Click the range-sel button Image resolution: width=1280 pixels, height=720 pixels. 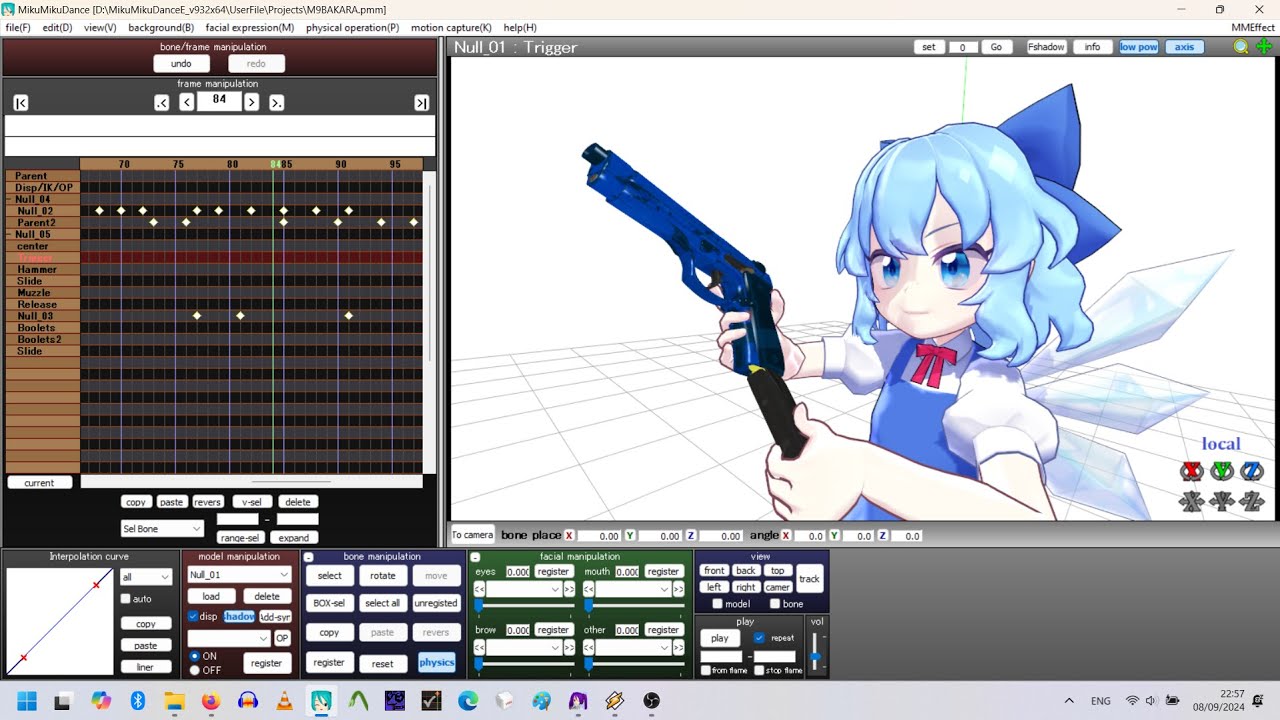[240, 537]
